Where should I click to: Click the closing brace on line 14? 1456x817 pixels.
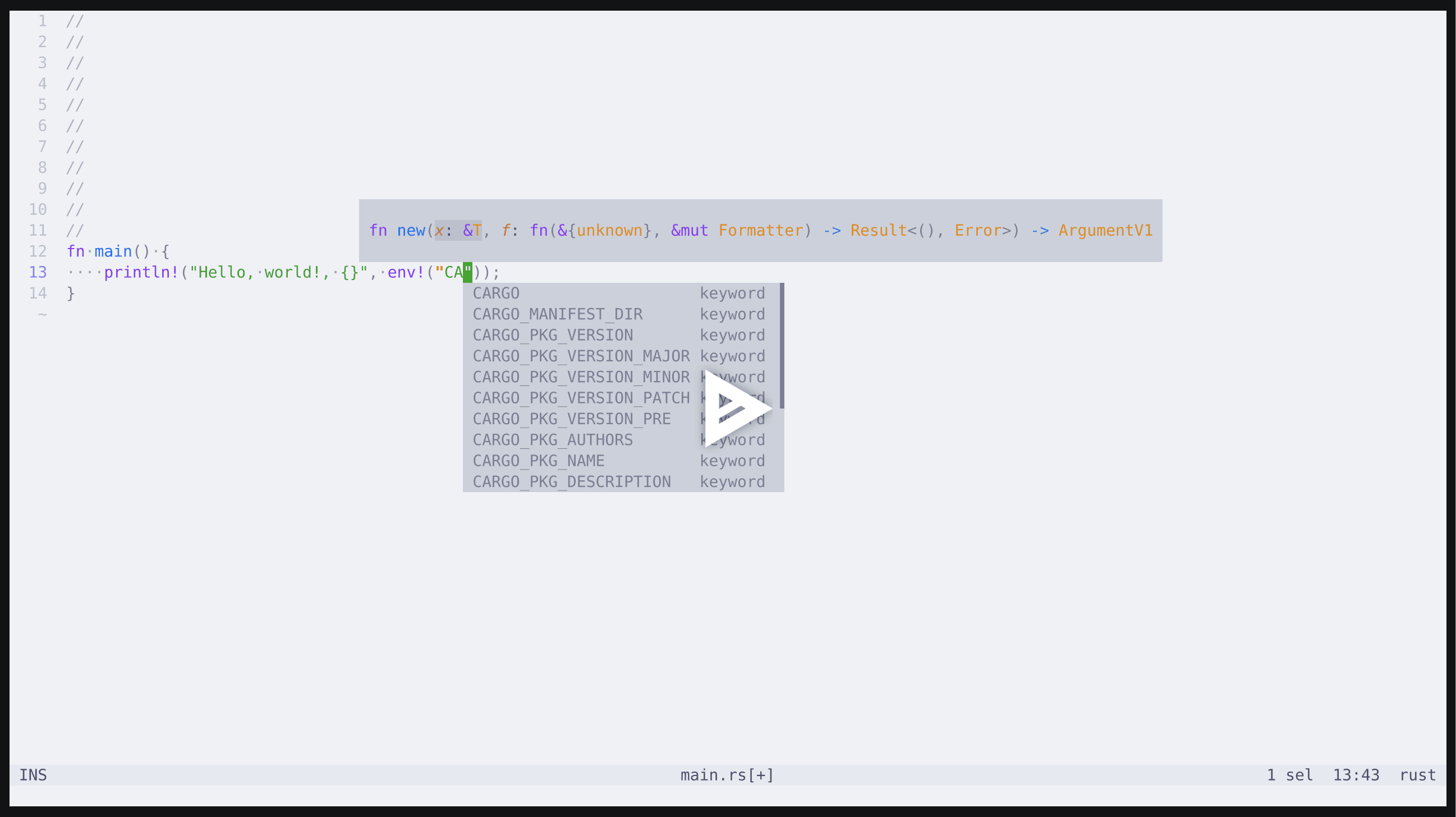point(71,293)
